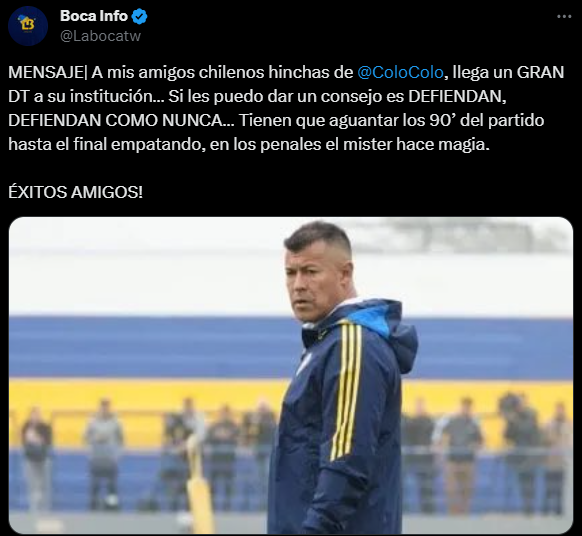Screen dimensions: 582x536
Task: Click the DEFIENDAN COMO NUNCA text
Action: [x=115, y=120]
